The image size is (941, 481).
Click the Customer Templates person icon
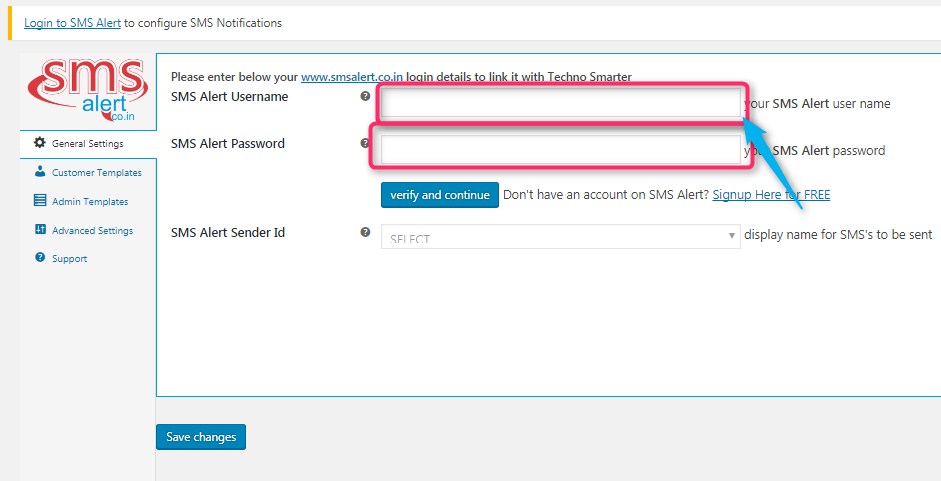40,172
